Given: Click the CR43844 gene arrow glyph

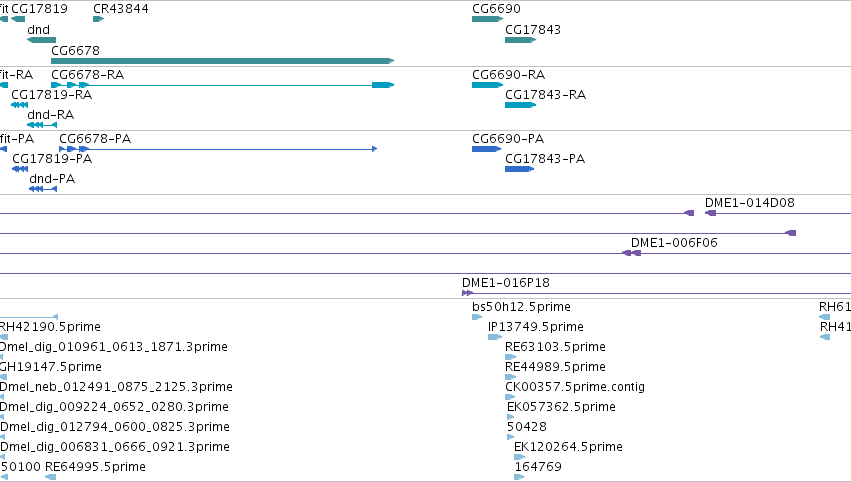Looking at the screenshot, I should (x=98, y=19).
